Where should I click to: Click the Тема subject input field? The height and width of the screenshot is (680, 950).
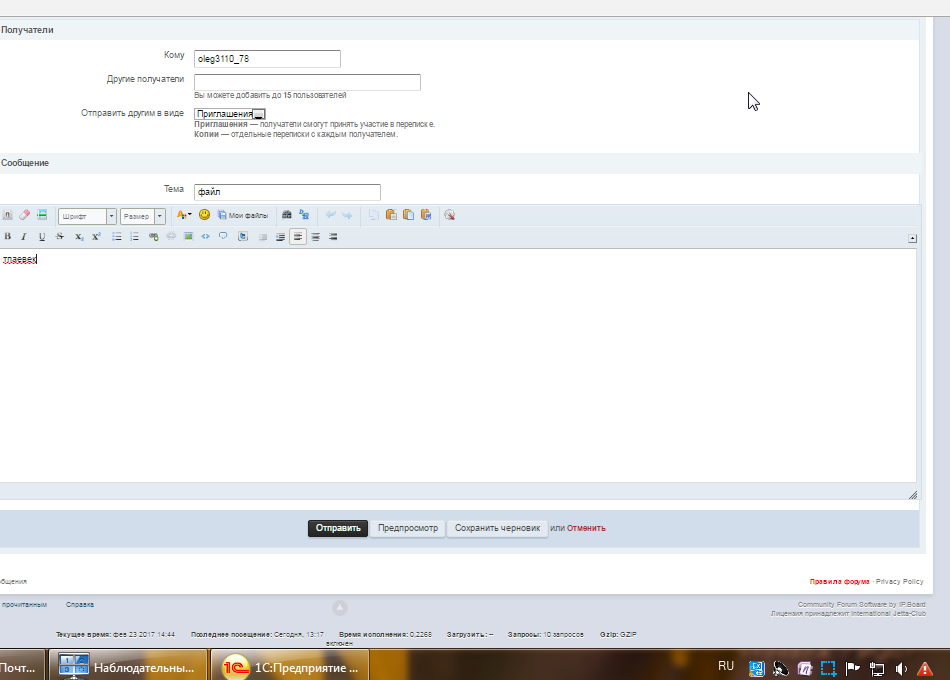287,192
